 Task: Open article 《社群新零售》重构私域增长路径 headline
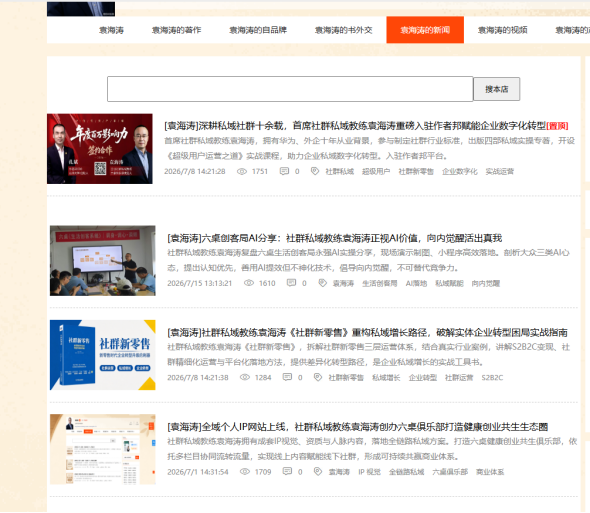click(368, 333)
